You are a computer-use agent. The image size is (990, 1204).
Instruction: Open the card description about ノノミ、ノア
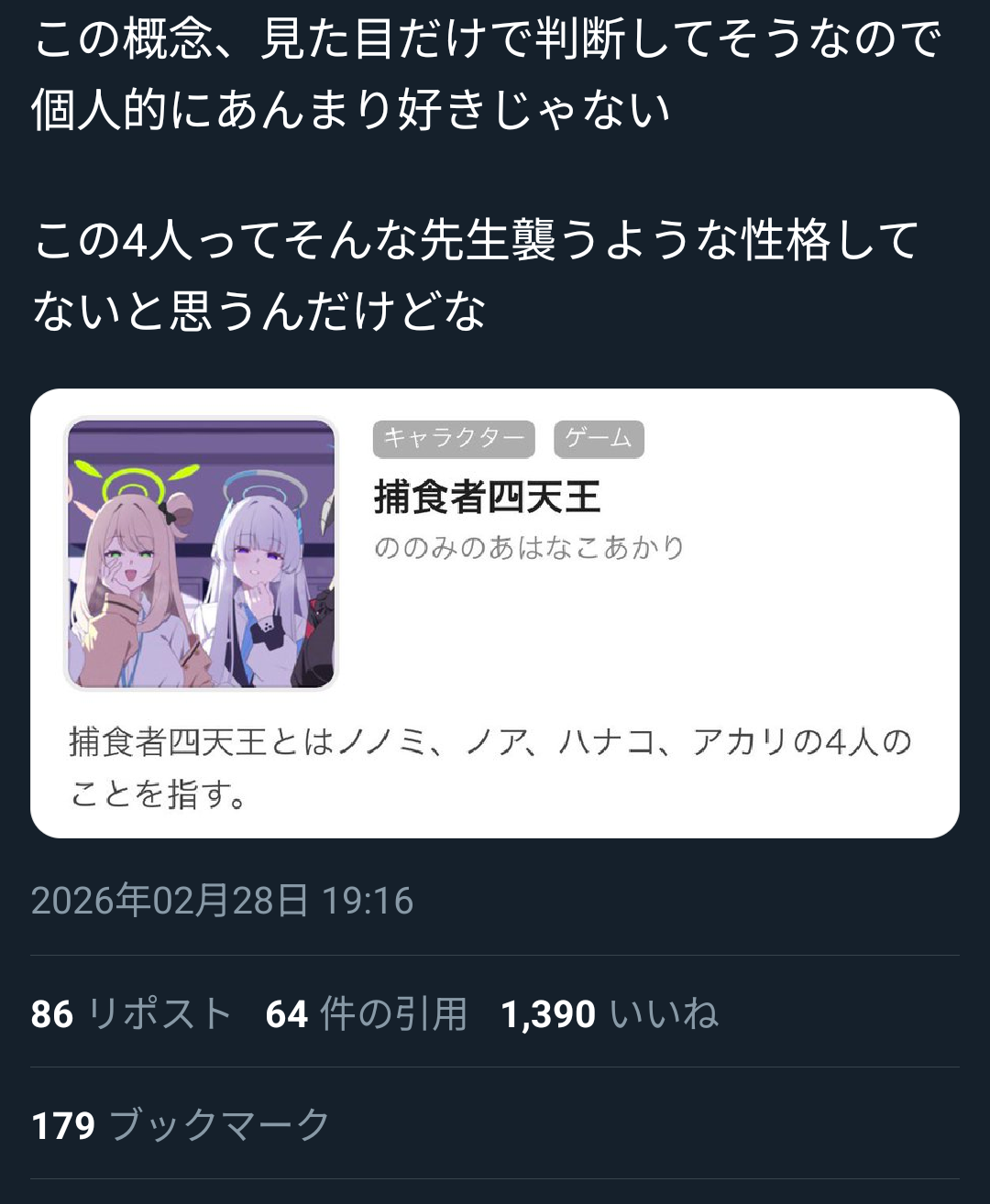pyautogui.click(x=490, y=768)
